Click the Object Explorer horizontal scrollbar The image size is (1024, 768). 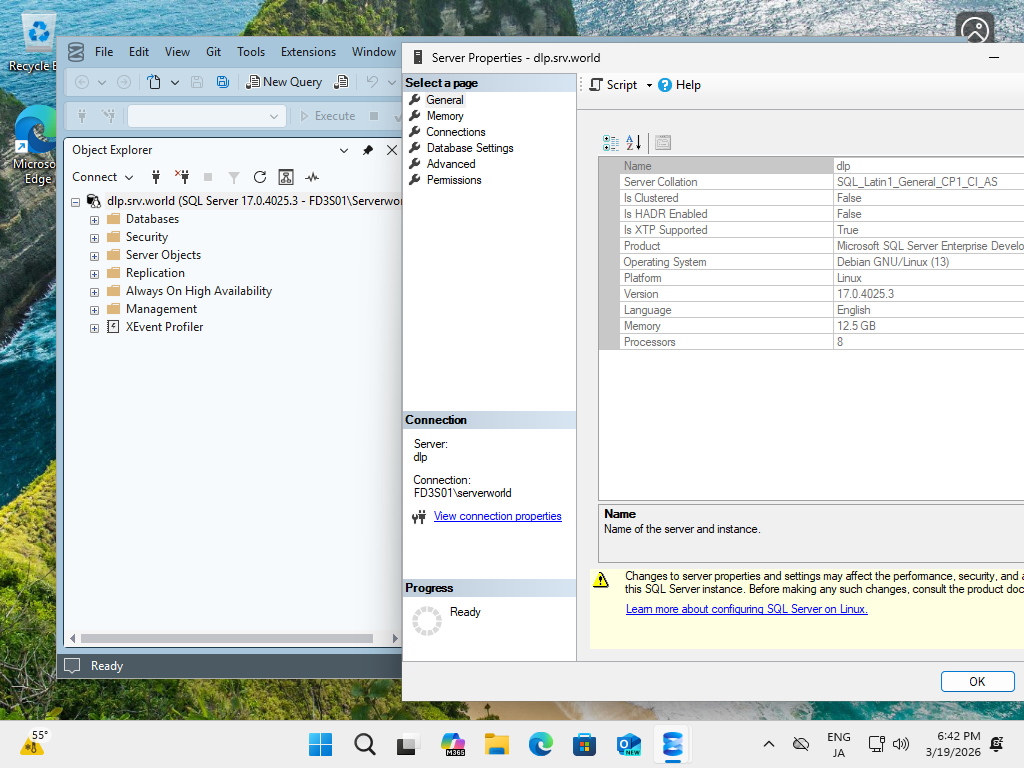[x=227, y=638]
